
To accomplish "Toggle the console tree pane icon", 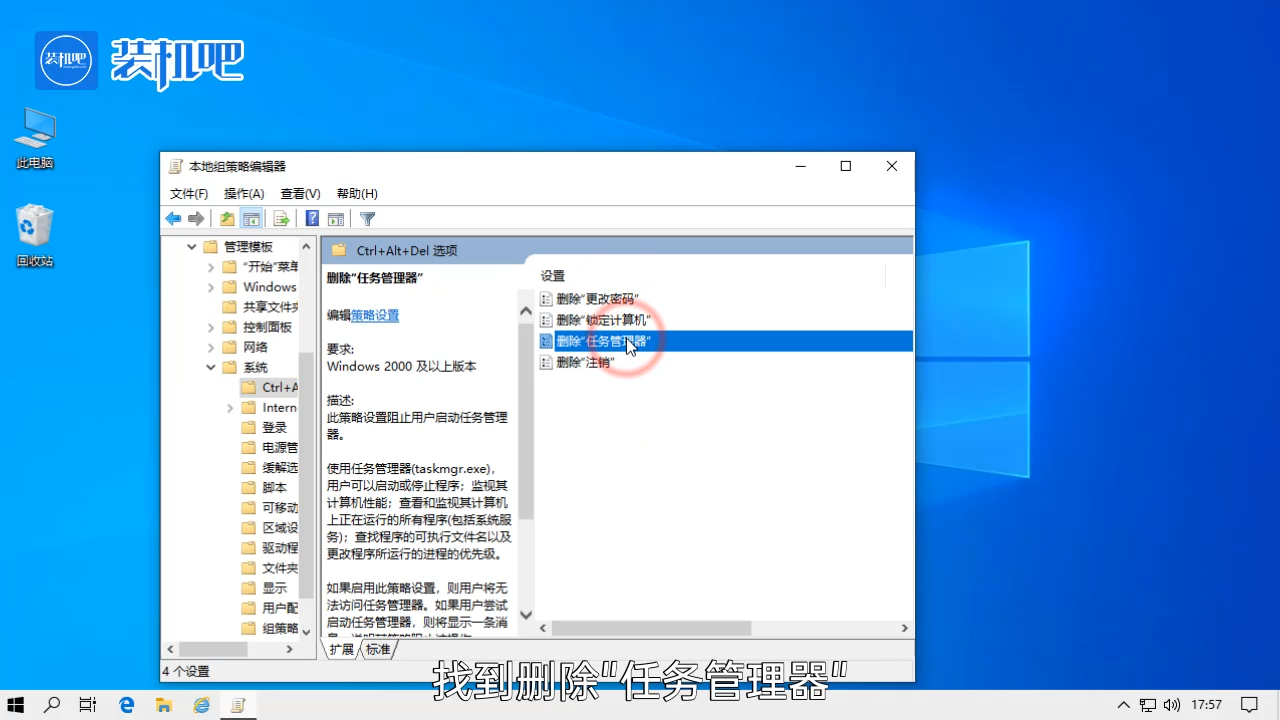I will (x=251, y=219).
